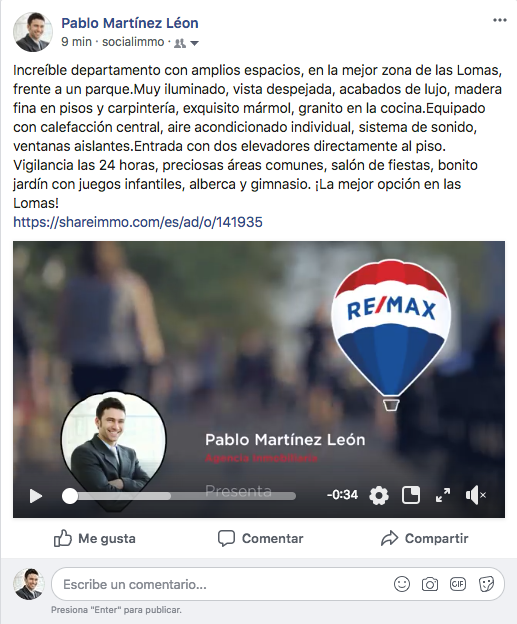Open the shareimmo.com listing link
517x624 pixels.
click(x=138, y=222)
